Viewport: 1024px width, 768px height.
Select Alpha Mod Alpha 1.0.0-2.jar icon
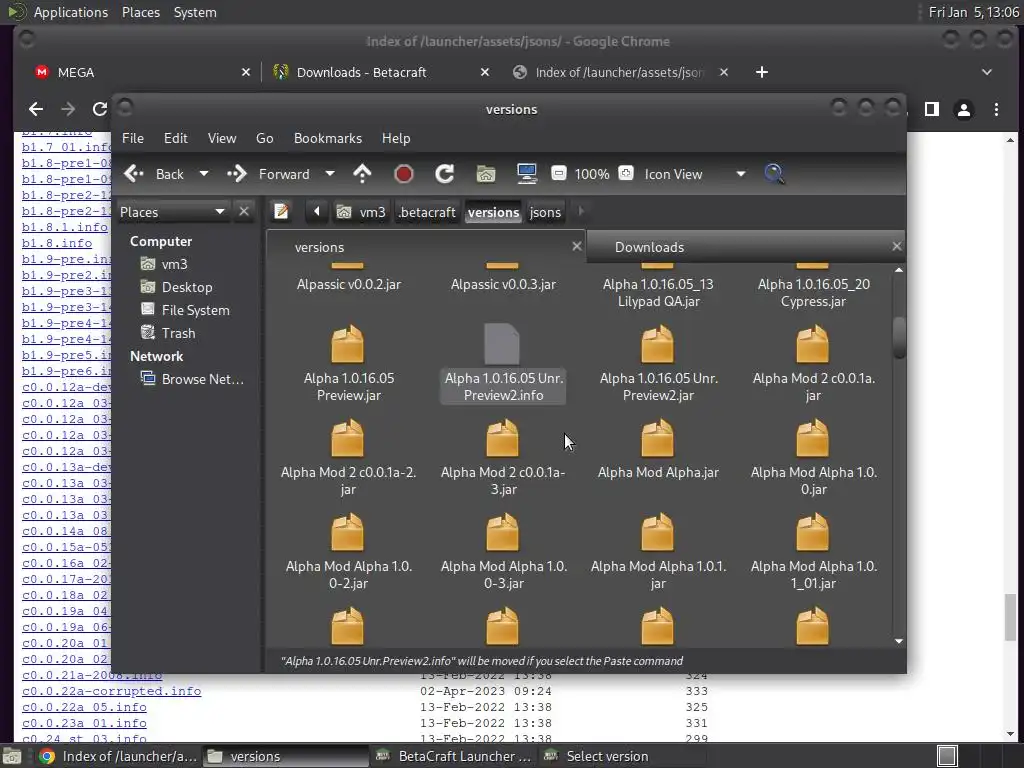(x=347, y=532)
